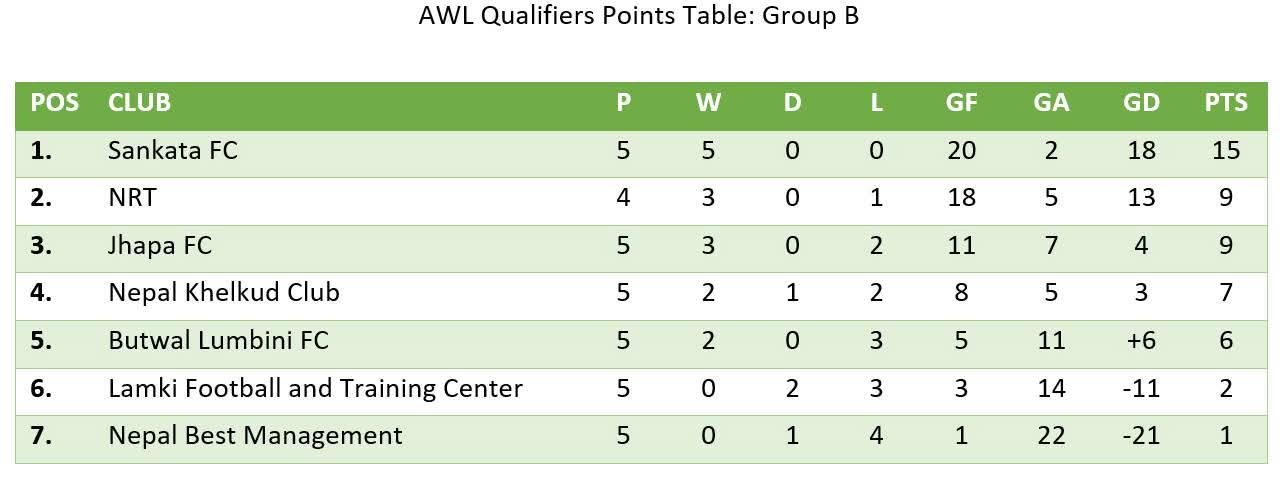
Task: Click the GF column header
Action: pos(961,103)
